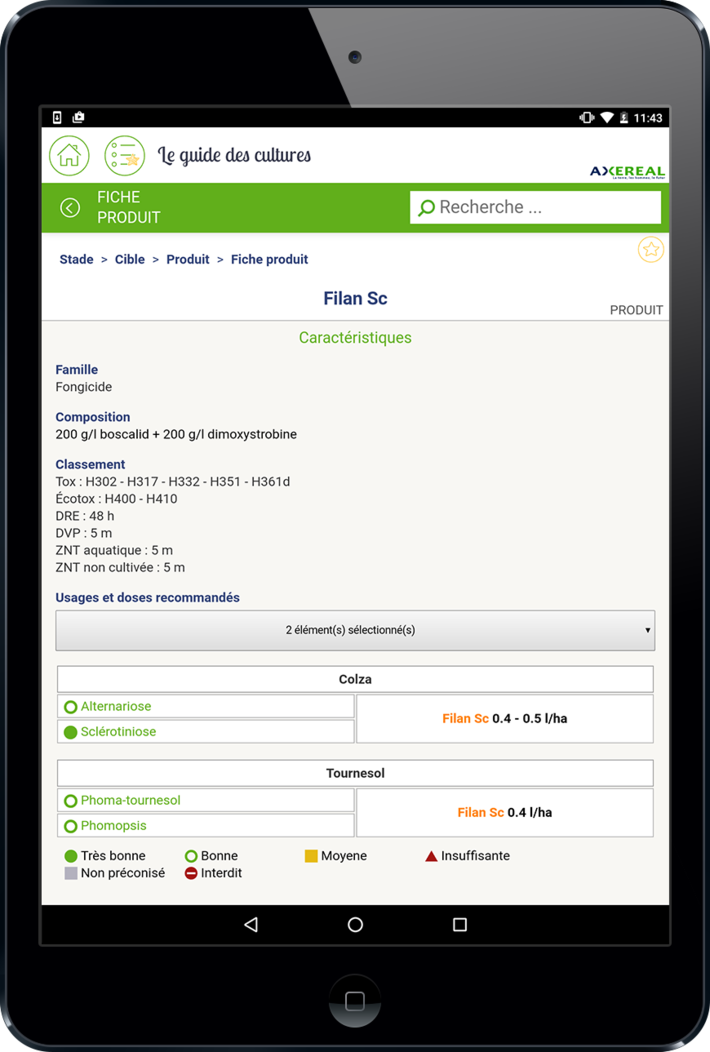710x1052 pixels.
Task: Tap the back arrow in green bar
Action: click(70, 208)
